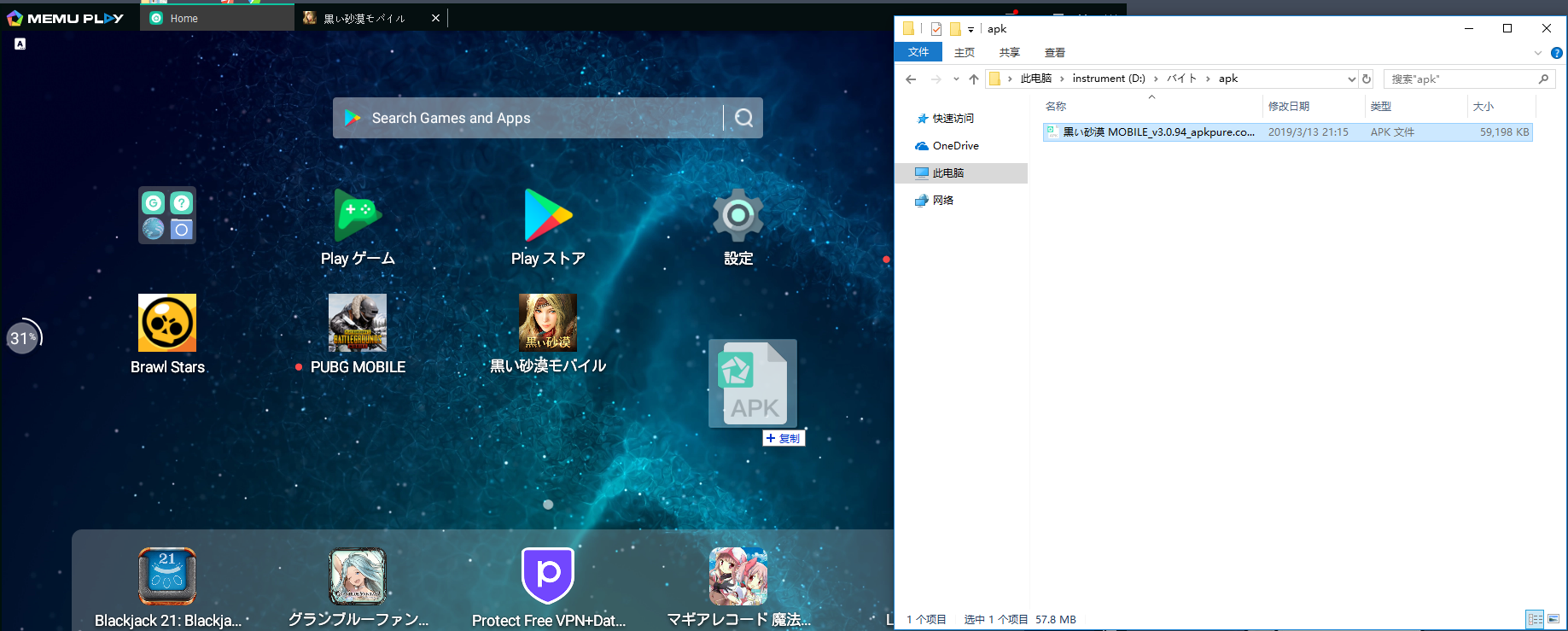Open the 文件 menu in Explorer

point(918,52)
